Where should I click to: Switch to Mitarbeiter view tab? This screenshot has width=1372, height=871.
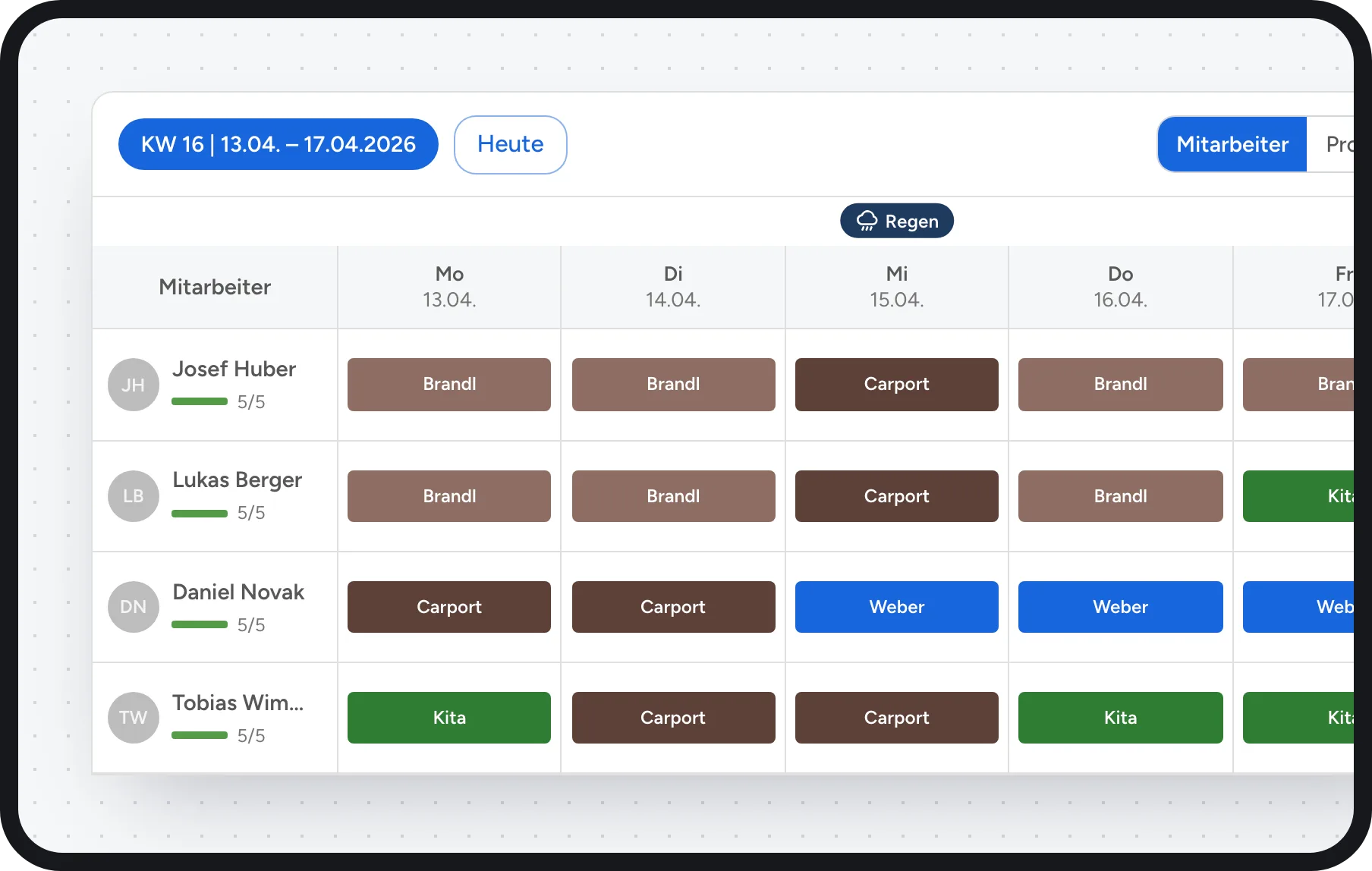coord(1232,144)
